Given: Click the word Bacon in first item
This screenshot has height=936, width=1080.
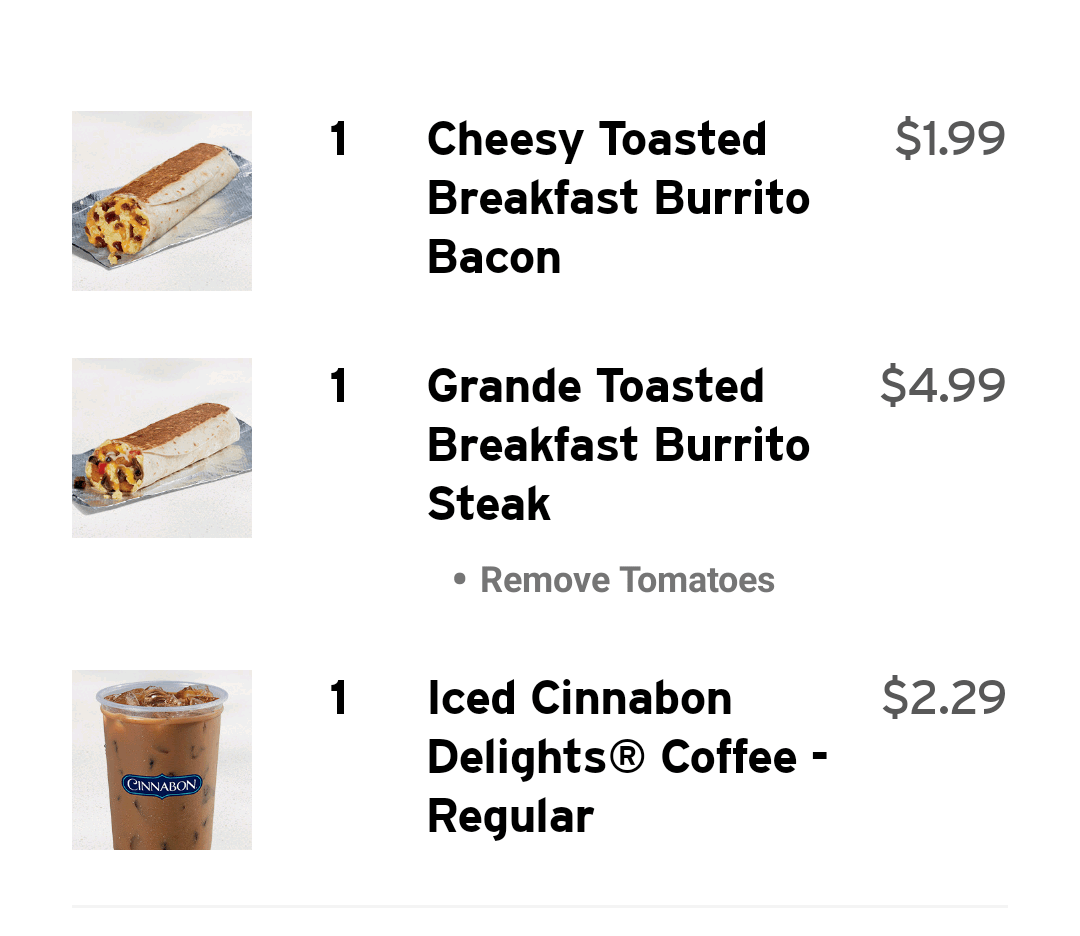Looking at the screenshot, I should coord(494,257).
